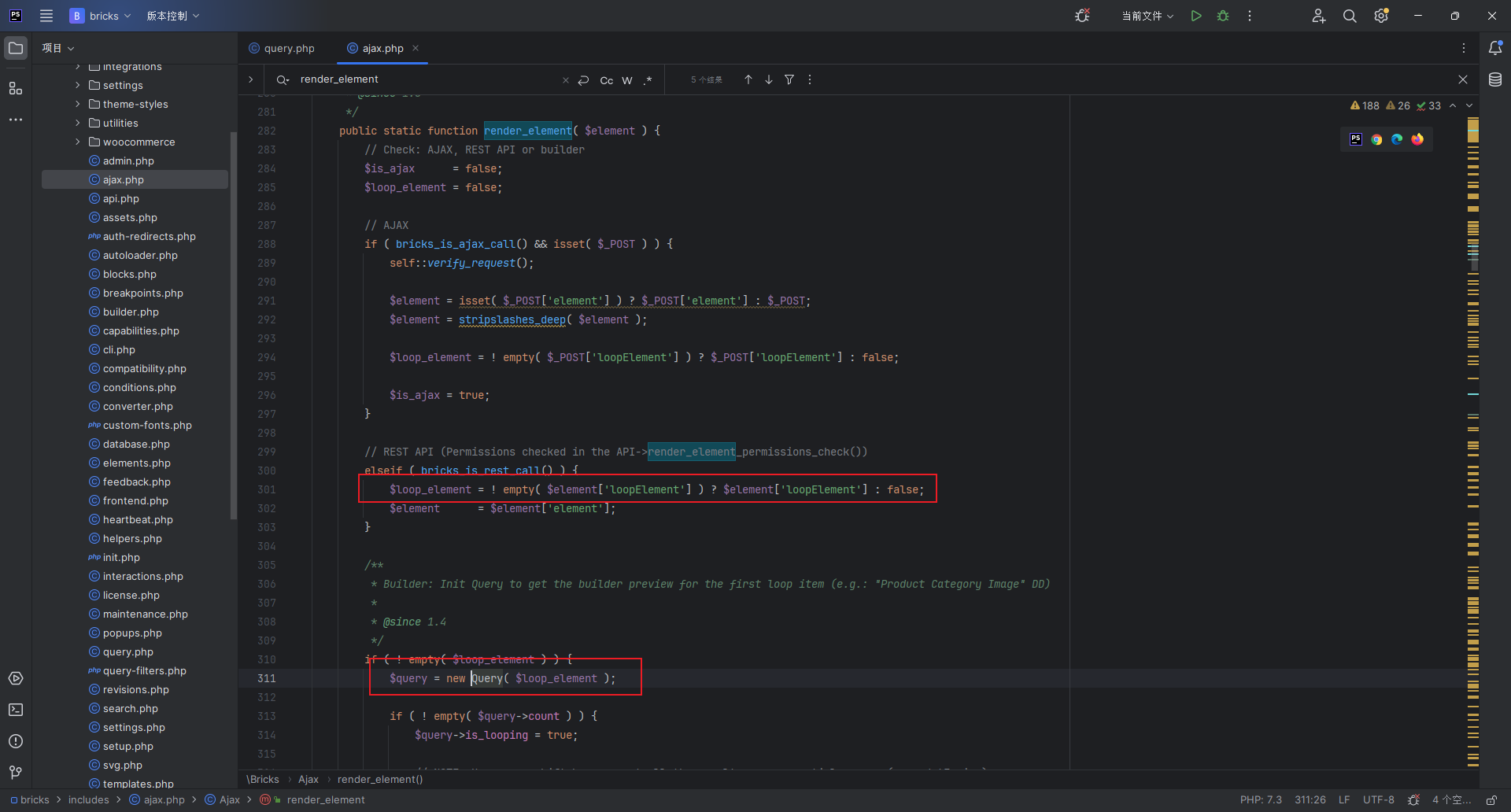
Task: Open the Problems tool window
Action: click(16, 741)
